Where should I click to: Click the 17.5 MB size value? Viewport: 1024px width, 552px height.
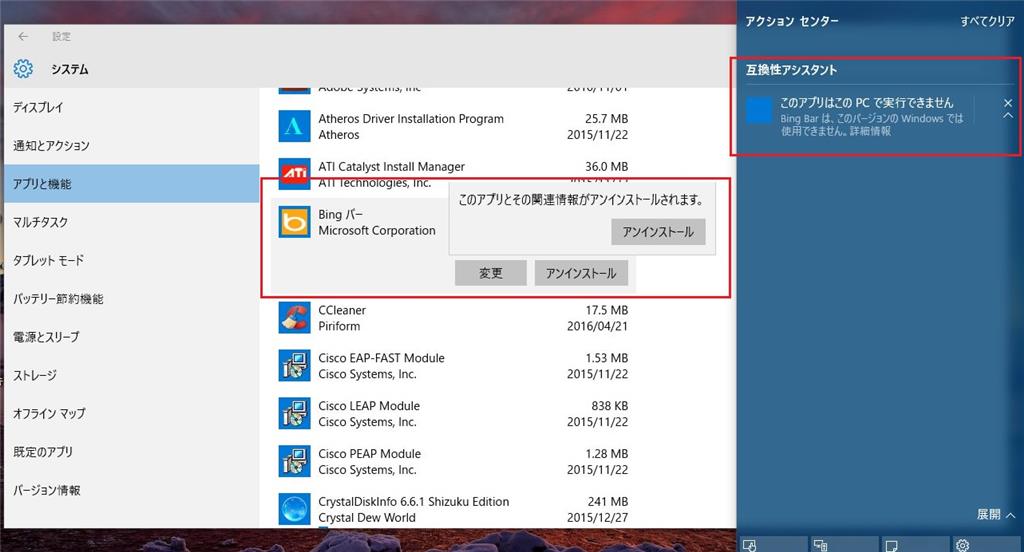tap(606, 310)
